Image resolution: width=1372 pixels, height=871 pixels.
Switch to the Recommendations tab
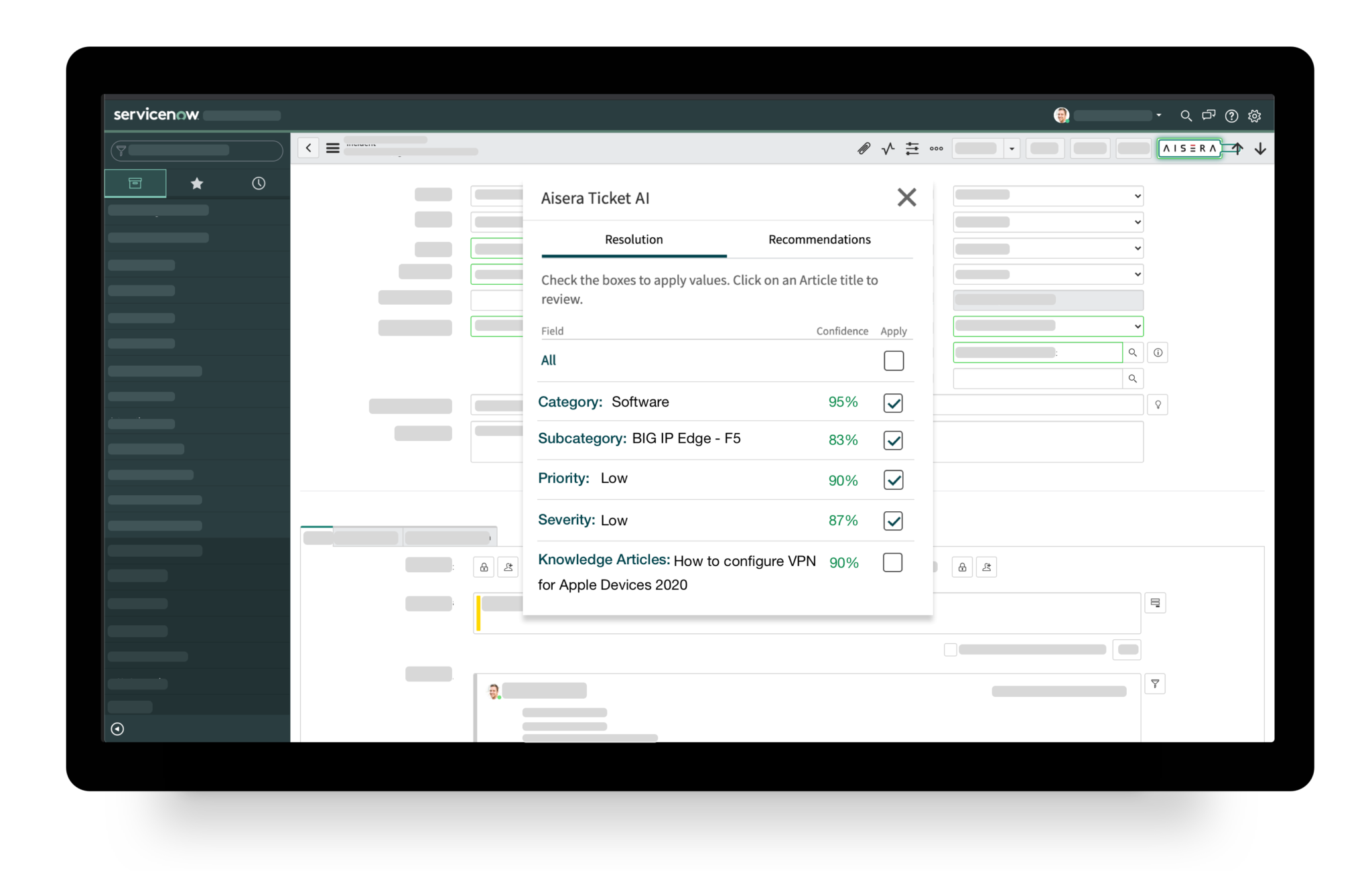point(819,239)
